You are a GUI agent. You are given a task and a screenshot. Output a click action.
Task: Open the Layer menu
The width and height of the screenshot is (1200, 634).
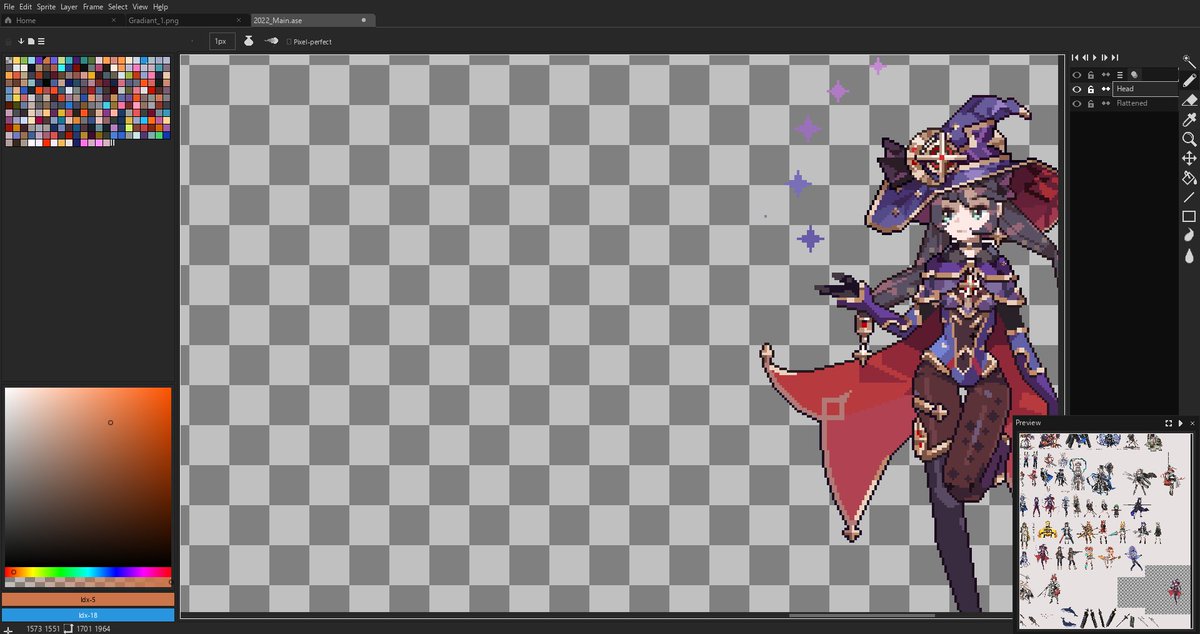pyautogui.click(x=69, y=6)
